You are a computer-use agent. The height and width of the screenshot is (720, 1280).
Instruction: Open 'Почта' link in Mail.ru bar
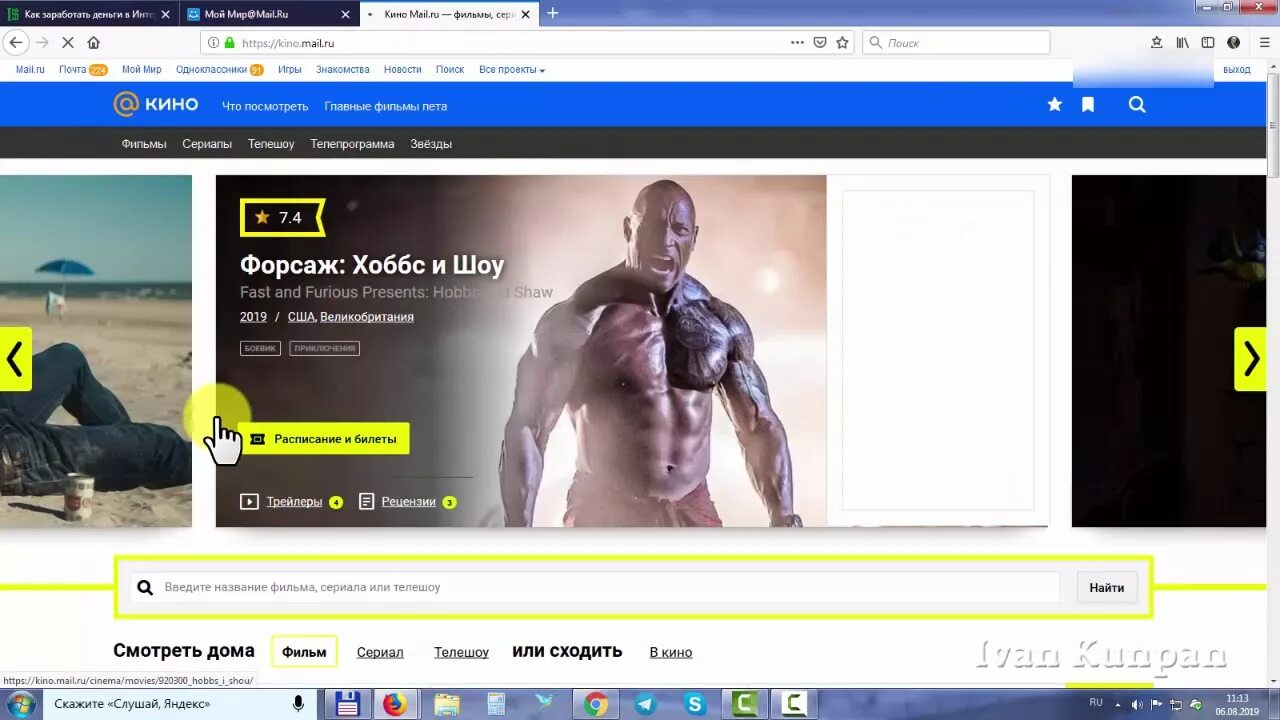pos(72,70)
